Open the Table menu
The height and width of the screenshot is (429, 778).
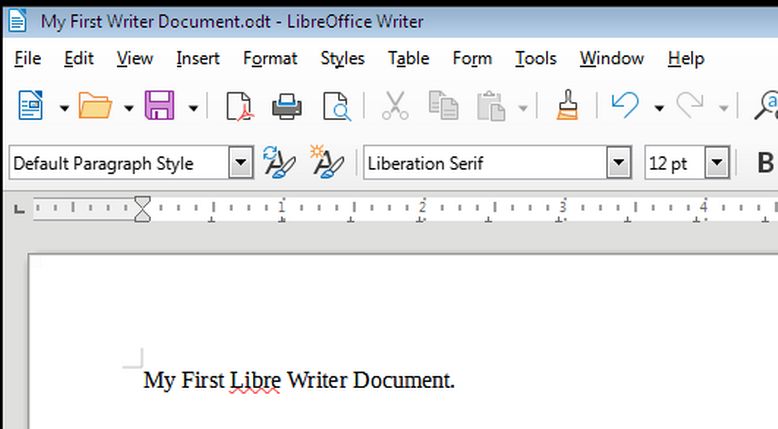coord(409,59)
